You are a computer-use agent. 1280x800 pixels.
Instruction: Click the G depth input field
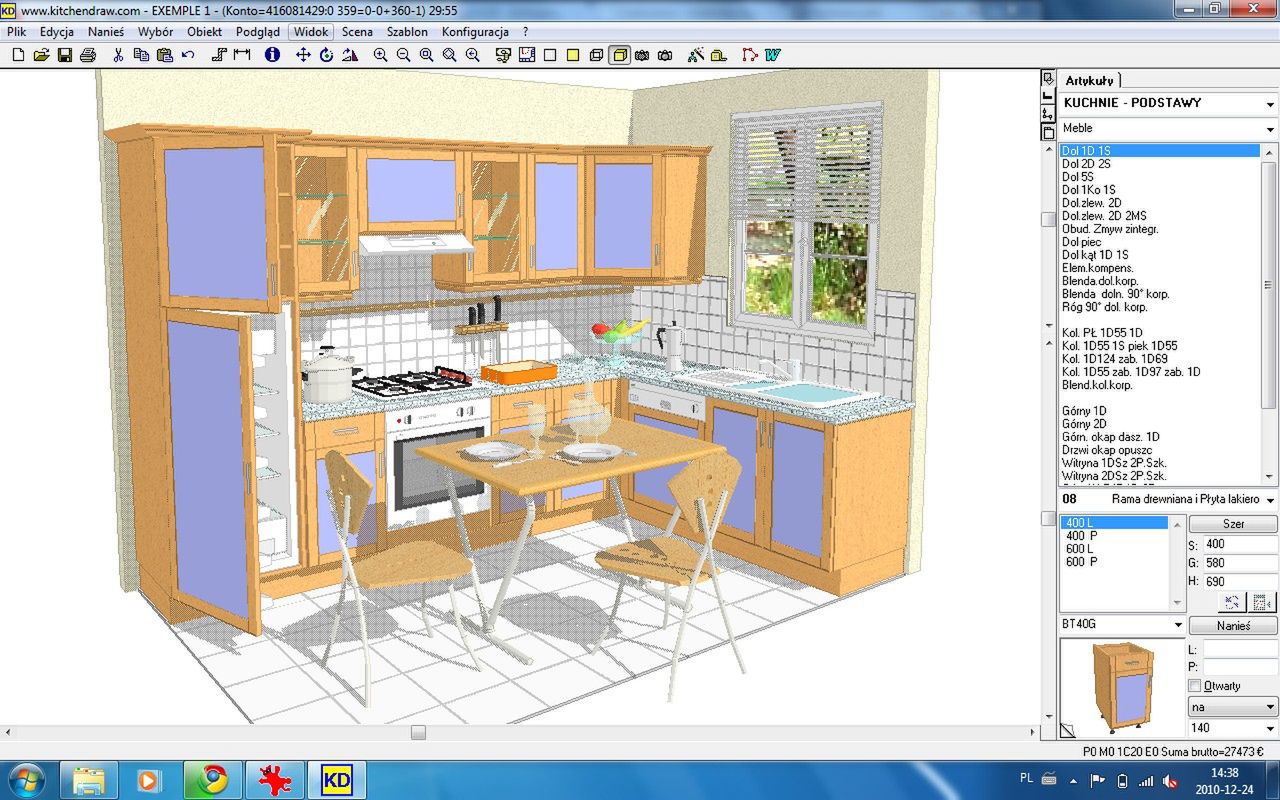point(1238,563)
